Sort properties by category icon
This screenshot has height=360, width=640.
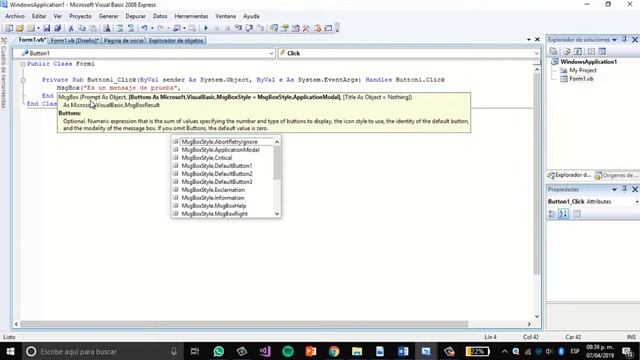pyautogui.click(x=552, y=213)
